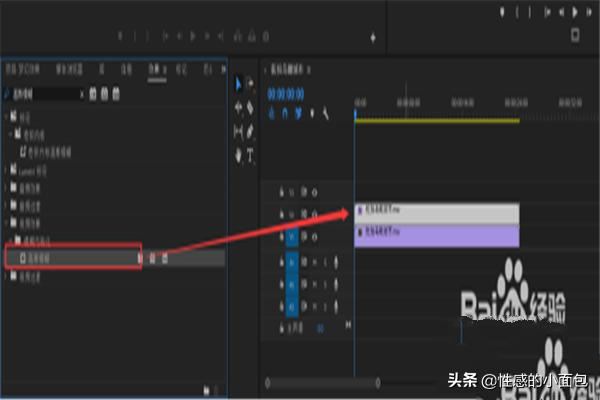Switch to the History tab
Image resolution: width=600 pixels, height=400 pixels.
coord(208,69)
